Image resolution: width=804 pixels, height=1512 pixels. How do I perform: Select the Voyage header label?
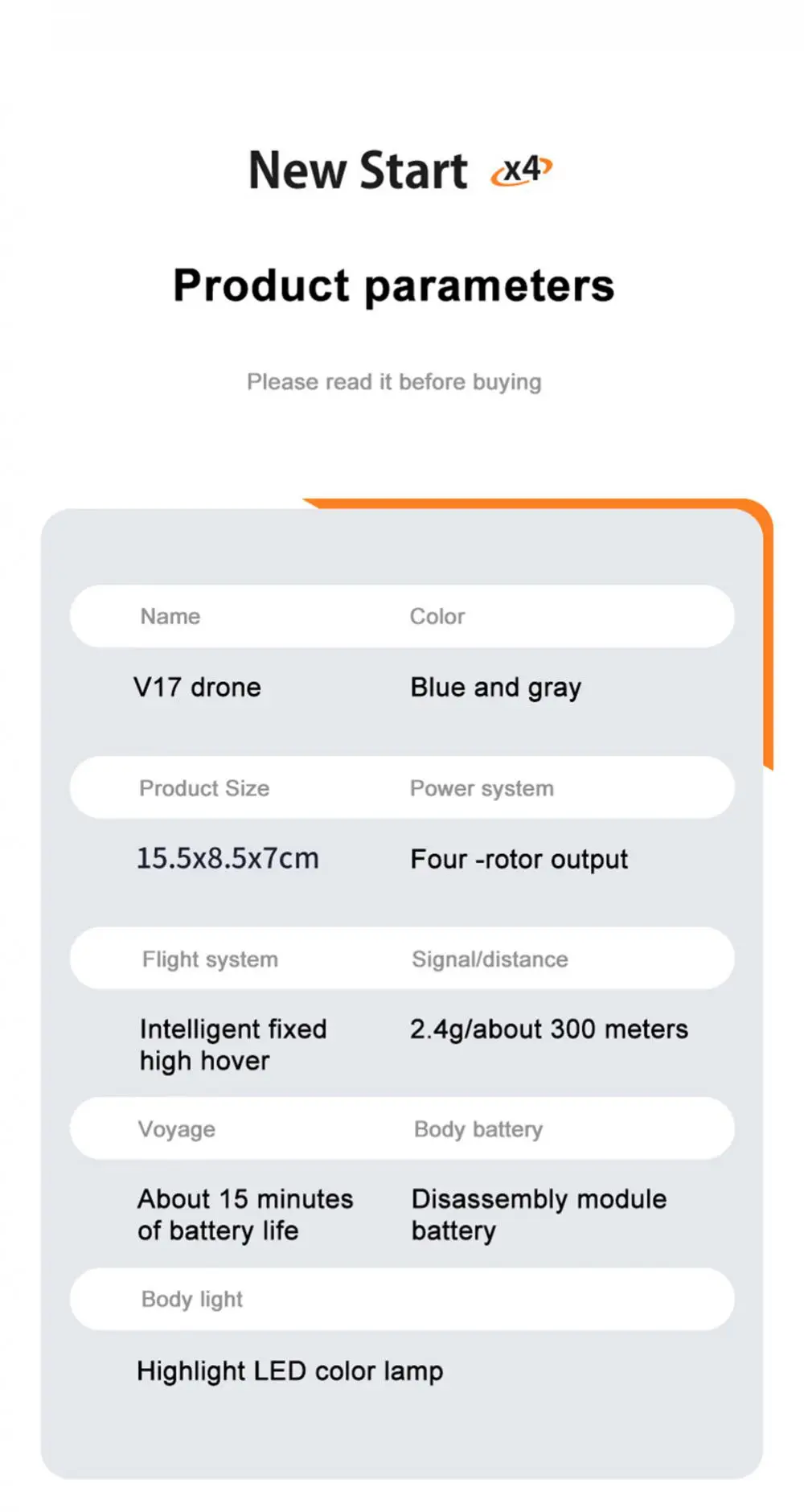coord(177,1130)
